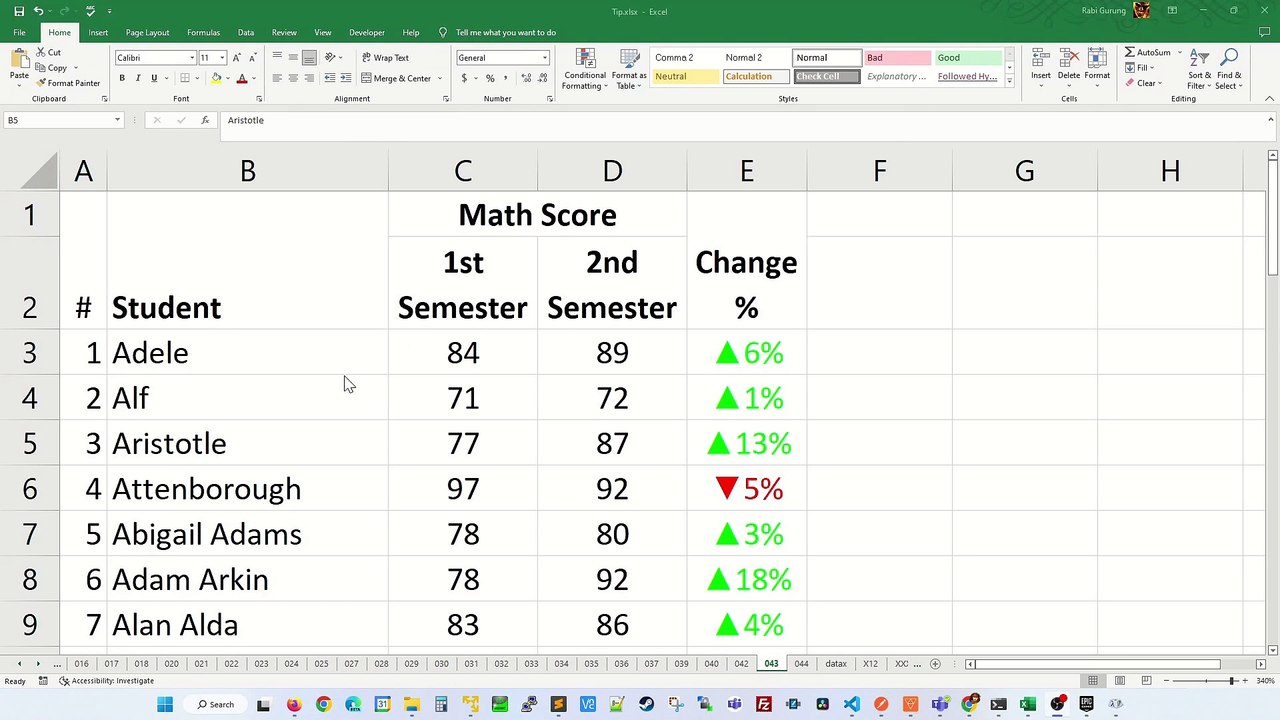1280x720 pixels.
Task: Switch to sheet tab 044
Action: [x=801, y=664]
